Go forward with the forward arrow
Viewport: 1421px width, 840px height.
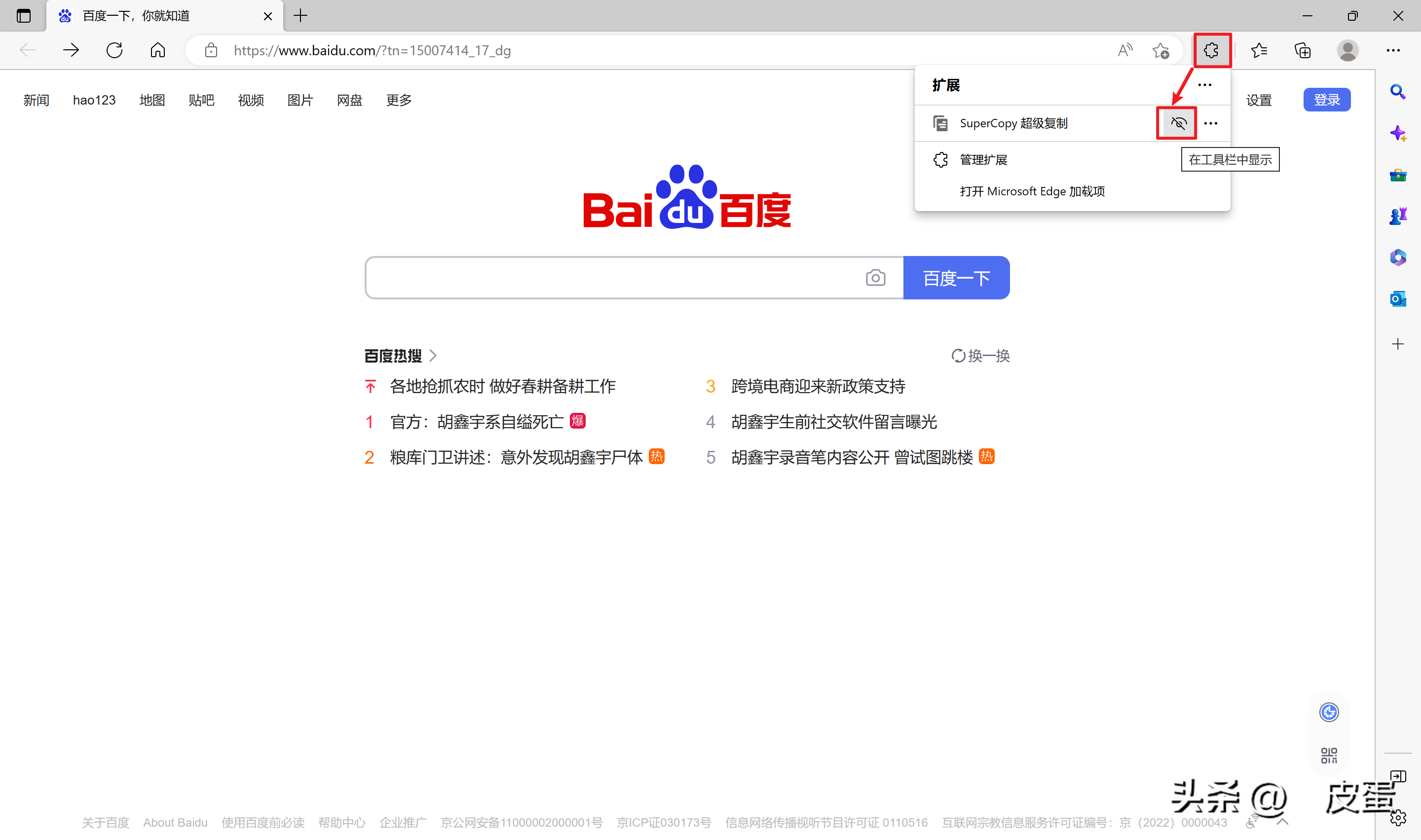pyautogui.click(x=71, y=50)
